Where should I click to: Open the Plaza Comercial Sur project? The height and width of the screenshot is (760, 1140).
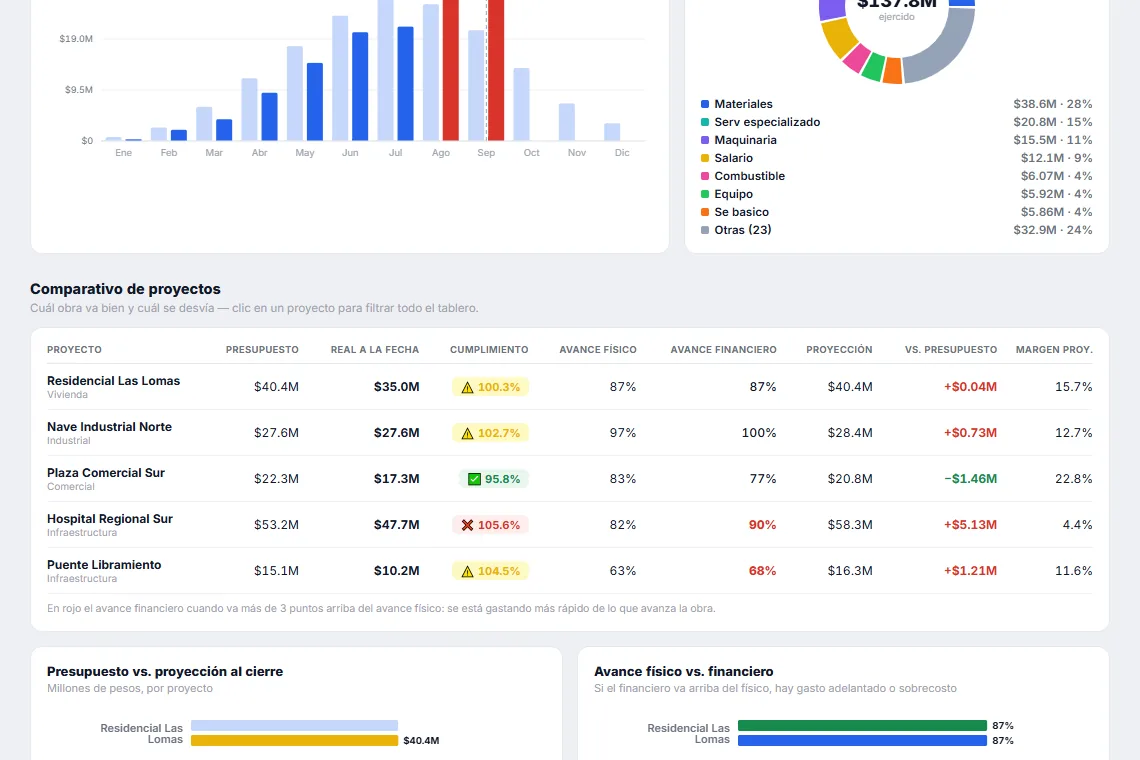(x=569, y=479)
